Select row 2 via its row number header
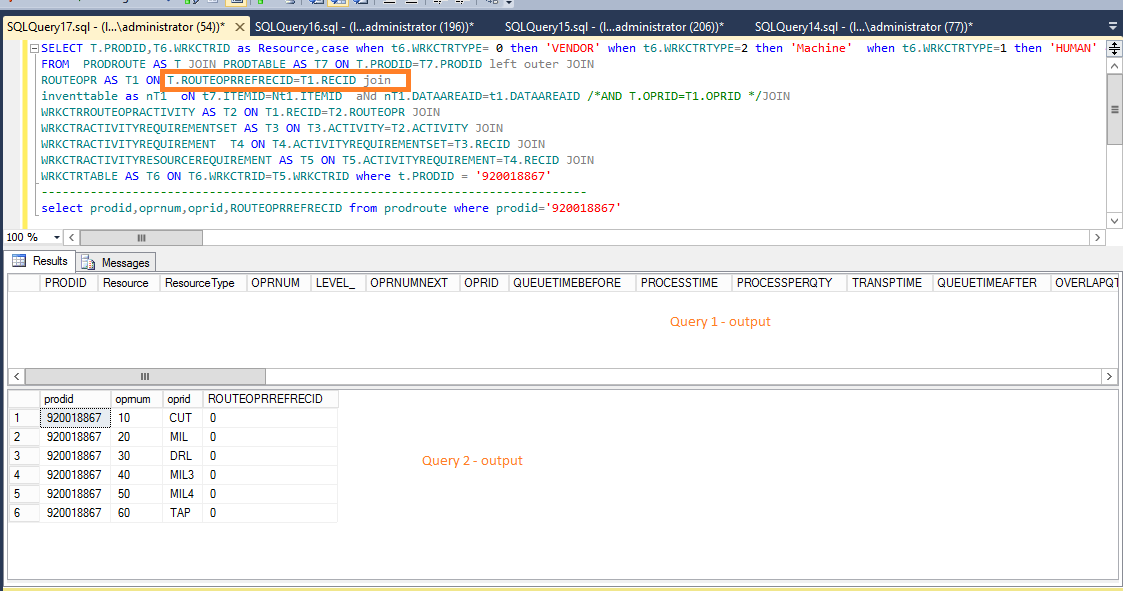The height and width of the screenshot is (591, 1123). [24, 437]
